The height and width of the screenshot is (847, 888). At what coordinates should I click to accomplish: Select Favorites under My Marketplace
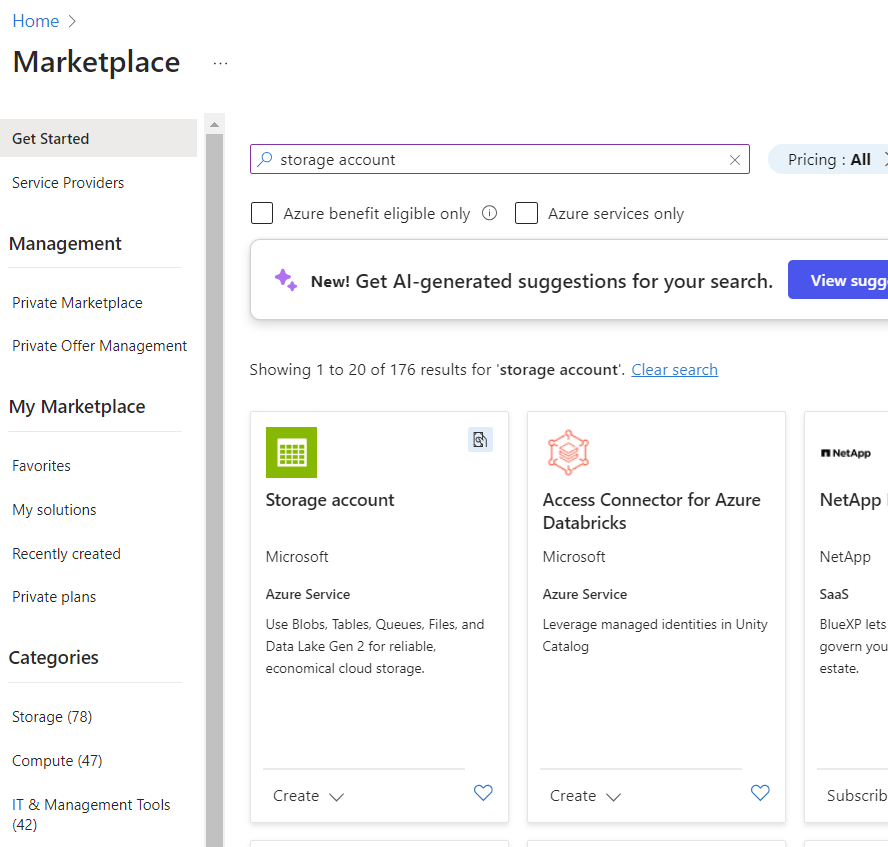point(41,466)
